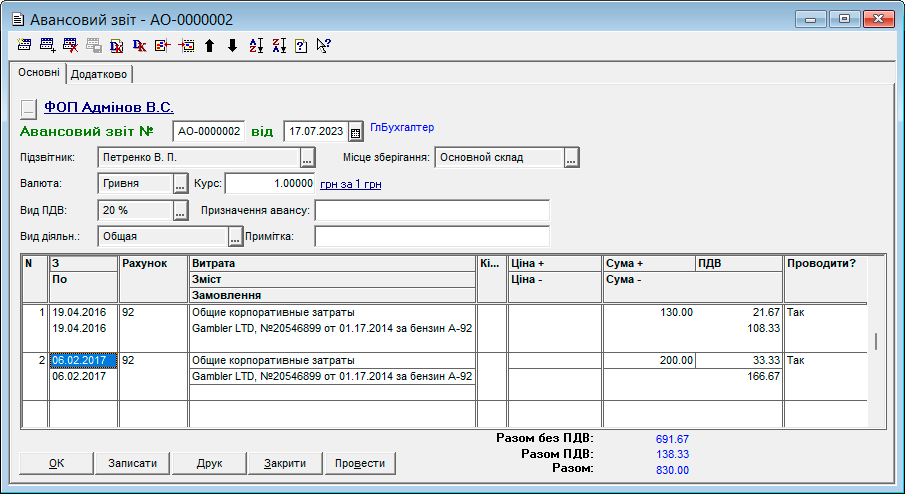Click total Разом value 830.00

tap(672, 470)
